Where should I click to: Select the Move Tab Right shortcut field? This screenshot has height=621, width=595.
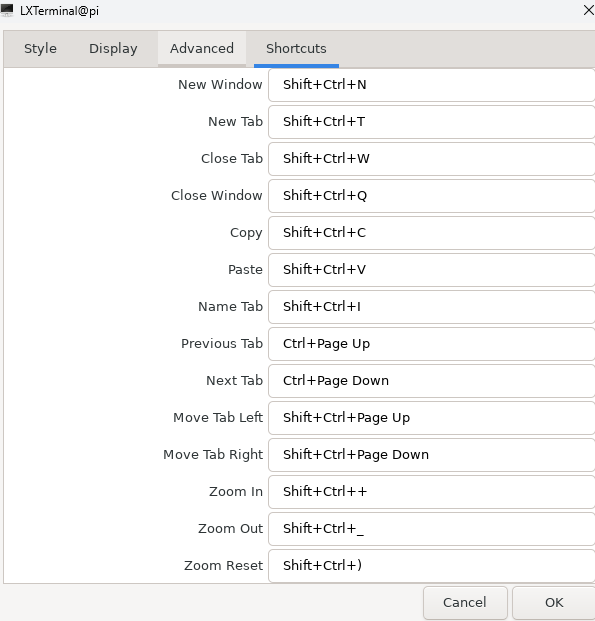431,455
